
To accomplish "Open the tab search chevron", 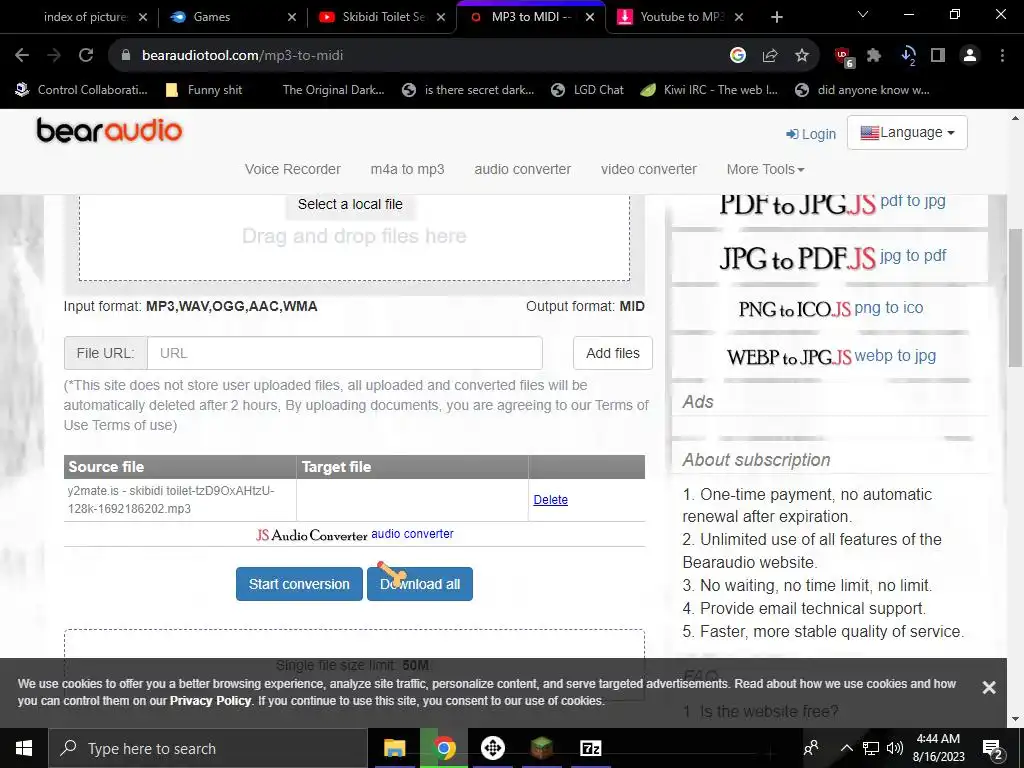I will 863,14.
